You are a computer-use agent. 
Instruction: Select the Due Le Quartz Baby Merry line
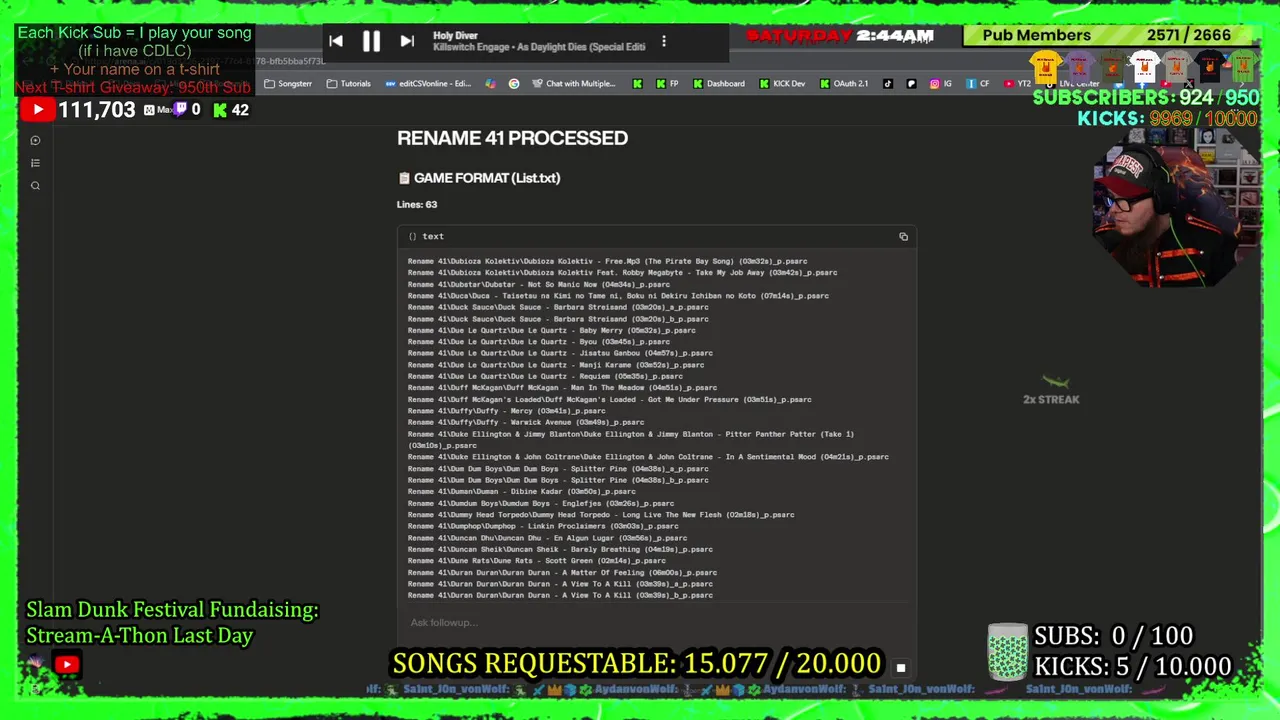pyautogui.click(x=552, y=330)
